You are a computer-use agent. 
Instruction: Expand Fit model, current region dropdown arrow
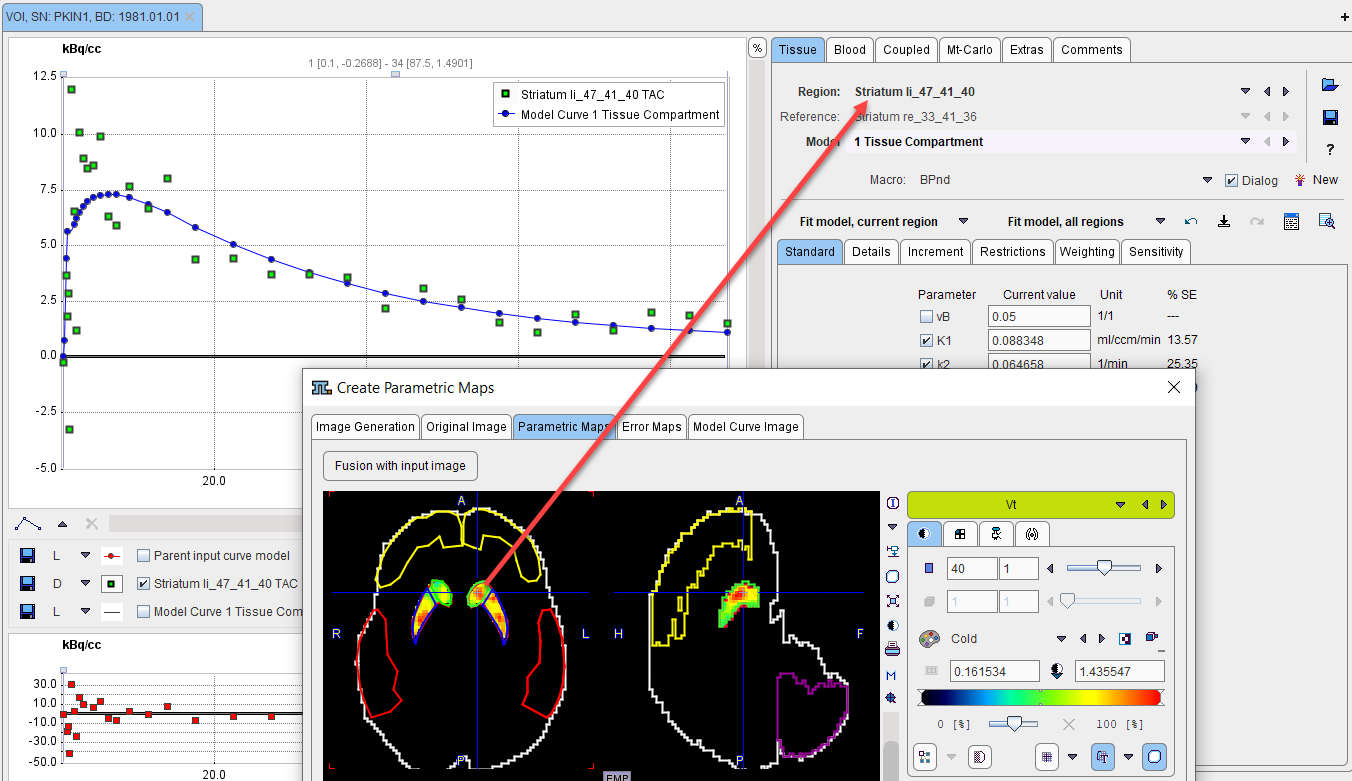[x=964, y=221]
